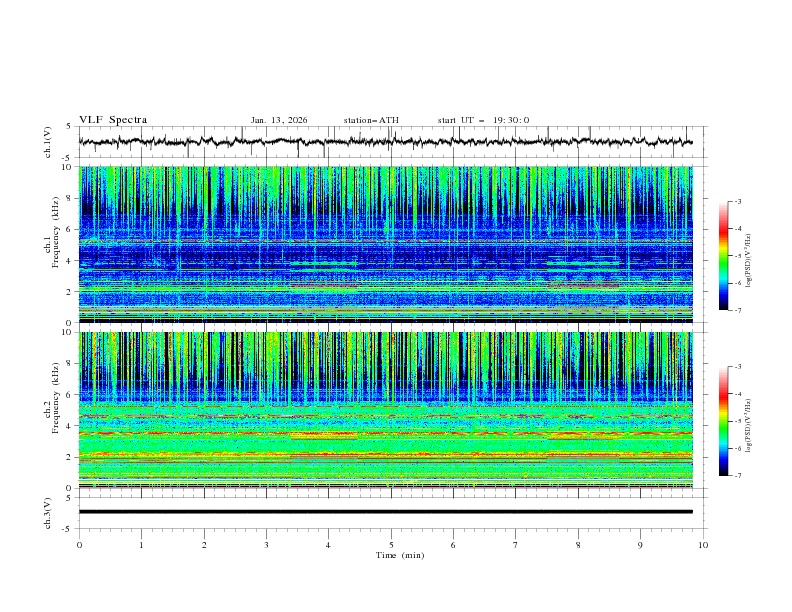The width and height of the screenshot is (792, 612).
Task: Click the station=ATH label
Action: [371, 120]
